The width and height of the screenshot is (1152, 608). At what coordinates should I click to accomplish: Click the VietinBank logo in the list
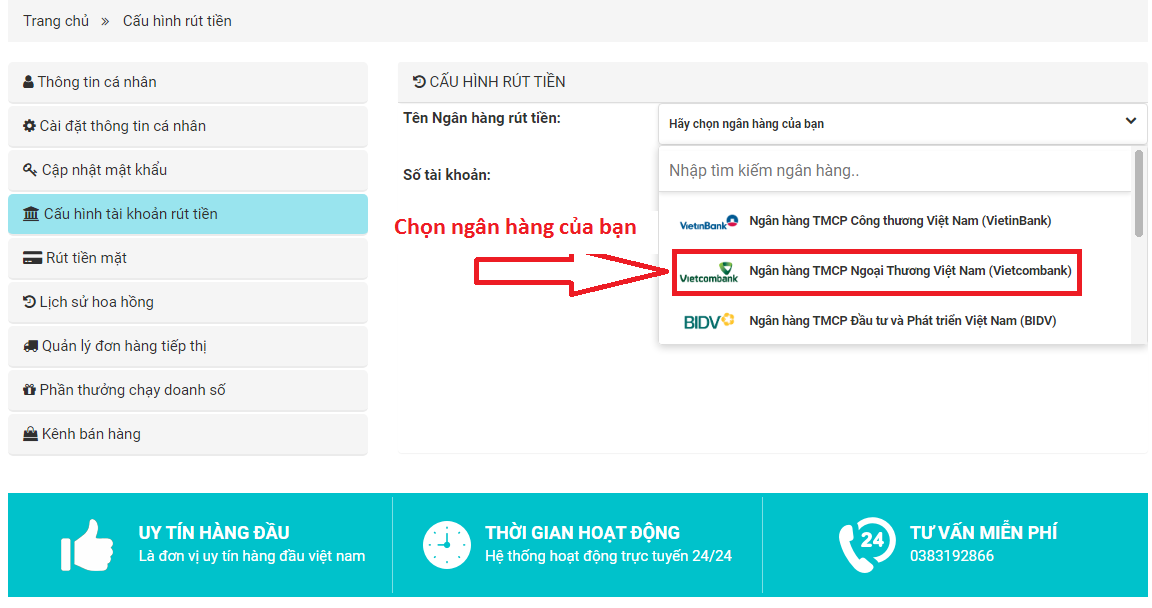708,222
